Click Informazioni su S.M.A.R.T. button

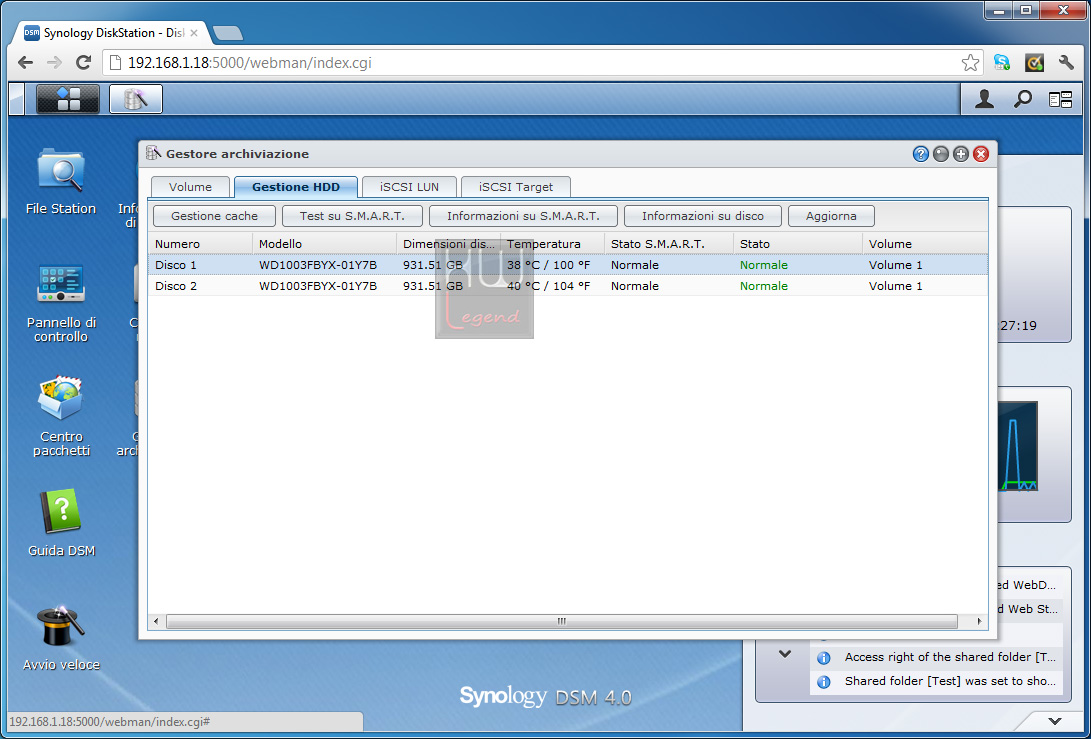(523, 216)
